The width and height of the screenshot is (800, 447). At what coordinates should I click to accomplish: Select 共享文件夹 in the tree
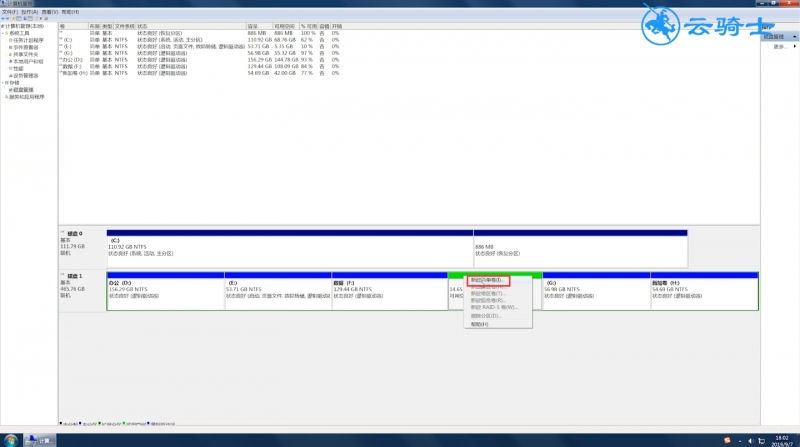[x=26, y=54]
